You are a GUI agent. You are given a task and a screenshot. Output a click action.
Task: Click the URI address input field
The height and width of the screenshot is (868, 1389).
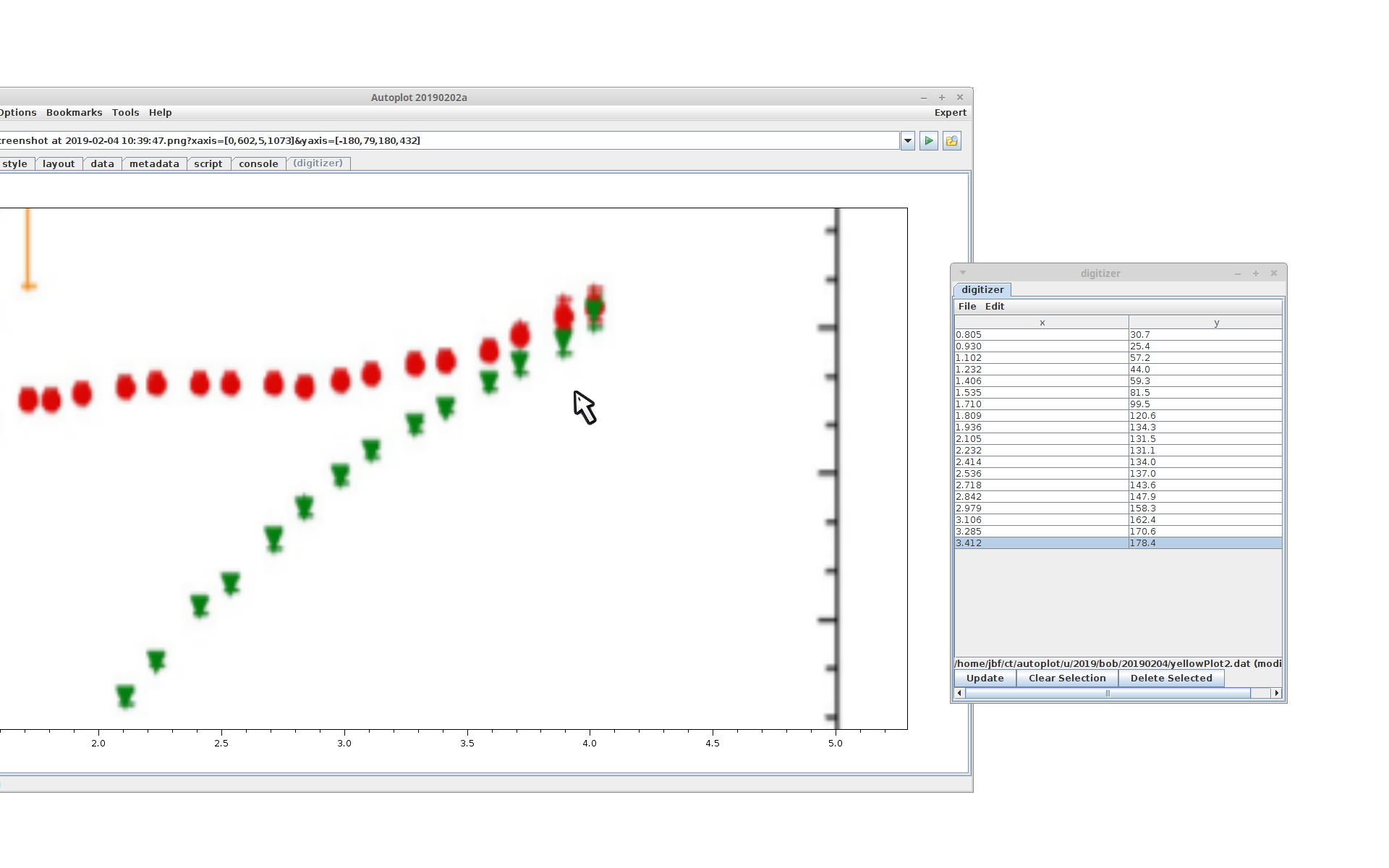(x=449, y=141)
